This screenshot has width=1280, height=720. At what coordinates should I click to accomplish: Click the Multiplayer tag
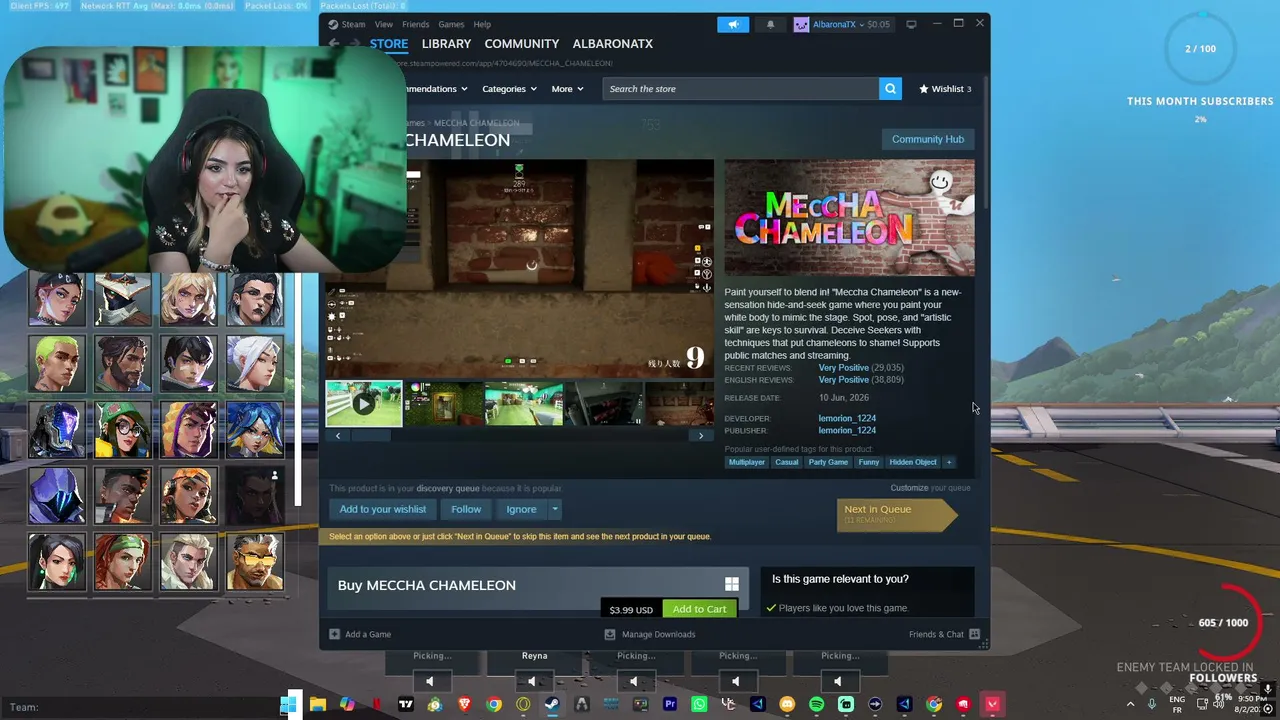(747, 462)
